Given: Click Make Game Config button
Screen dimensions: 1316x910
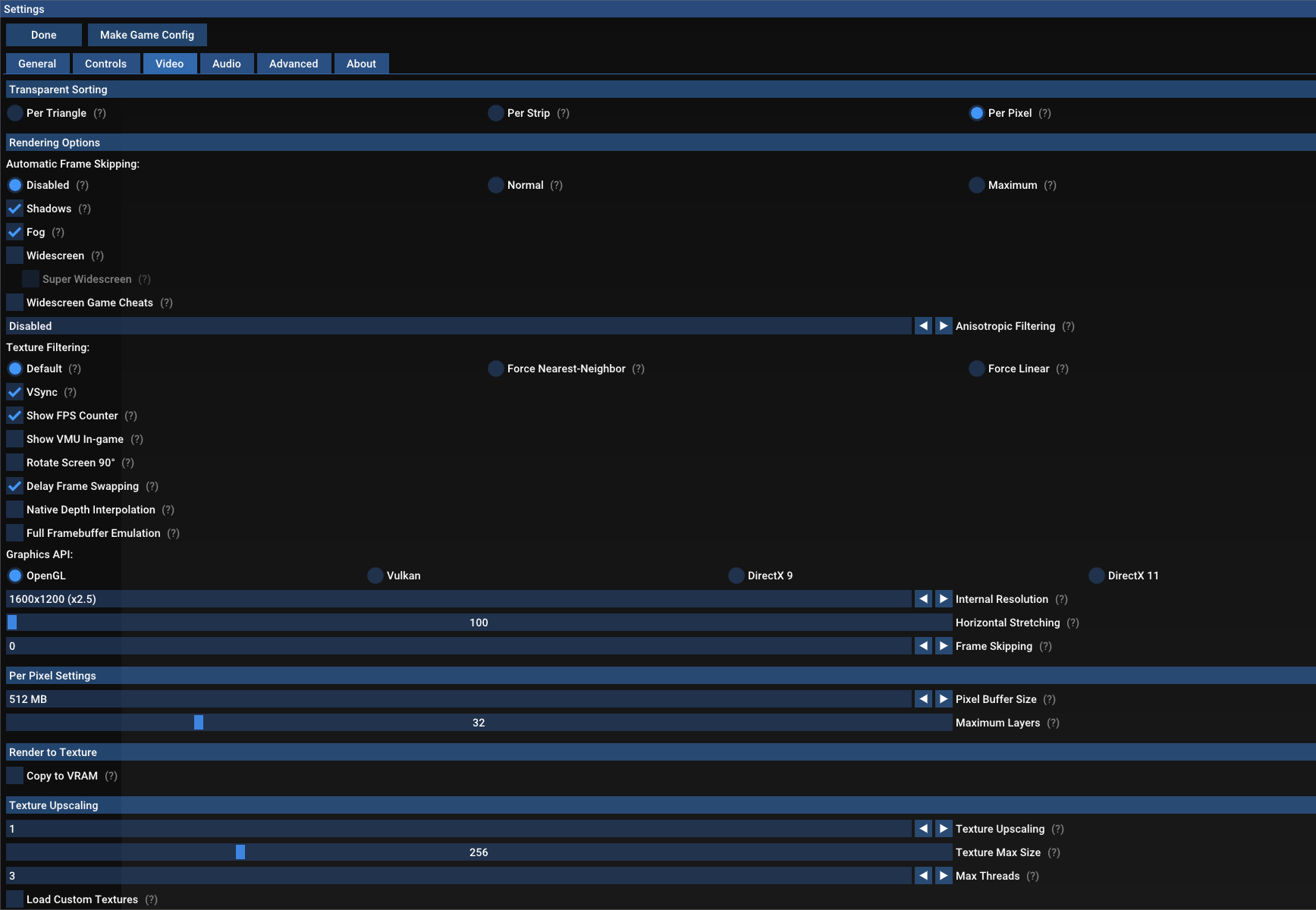Looking at the screenshot, I should [x=147, y=35].
